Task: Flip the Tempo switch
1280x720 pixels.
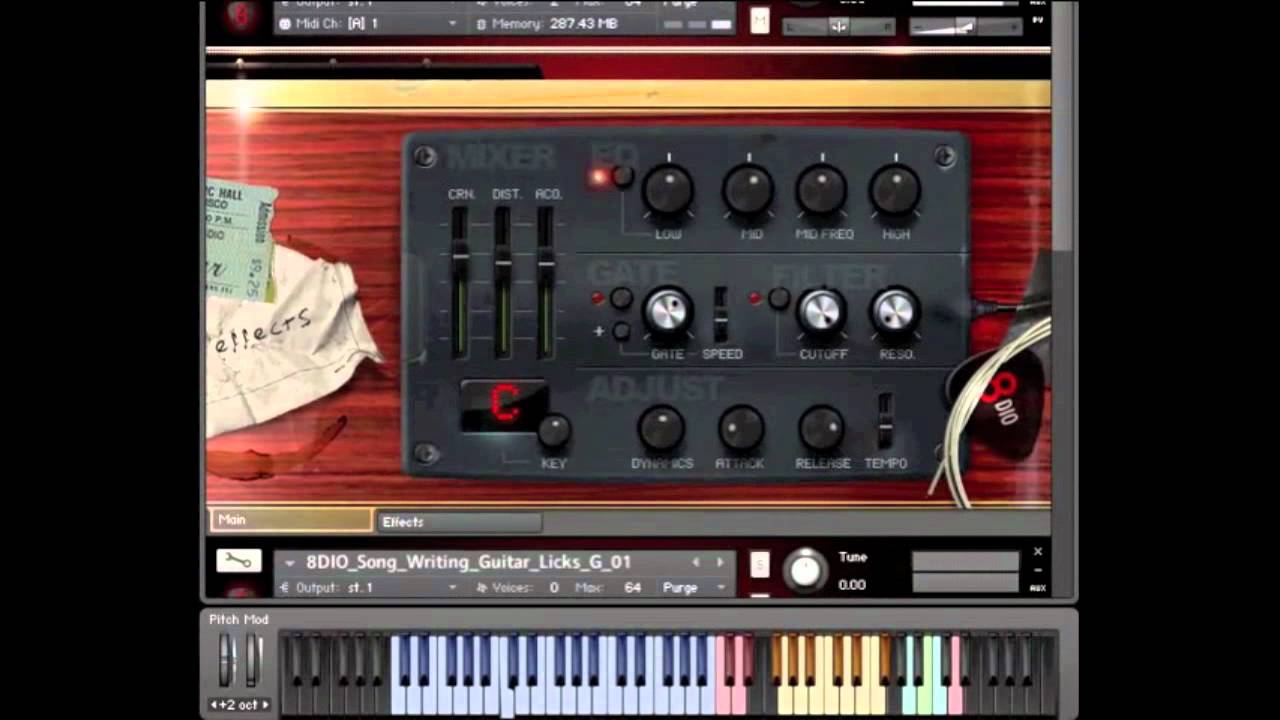Action: coord(885,421)
